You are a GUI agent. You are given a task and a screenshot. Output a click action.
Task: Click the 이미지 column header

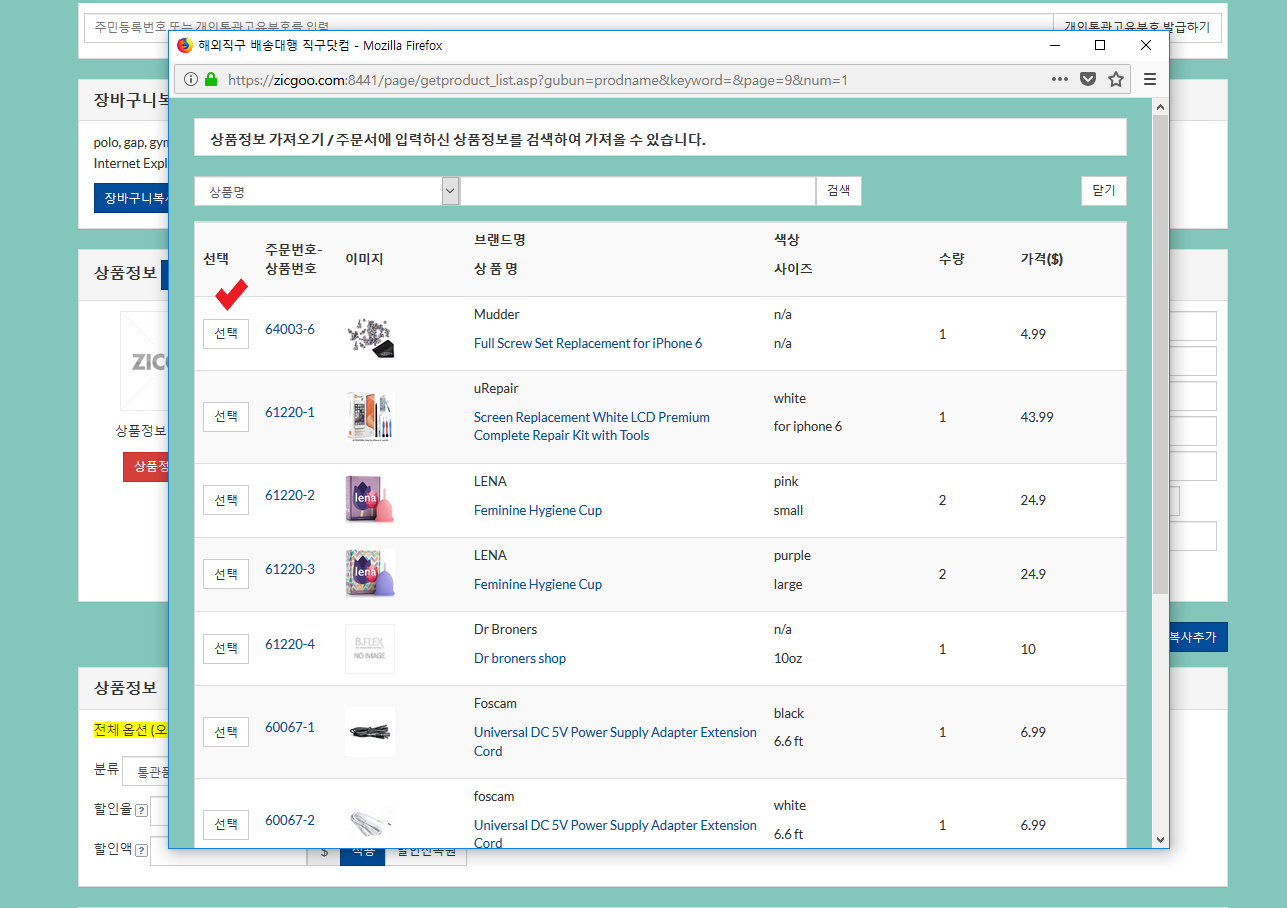click(364, 259)
